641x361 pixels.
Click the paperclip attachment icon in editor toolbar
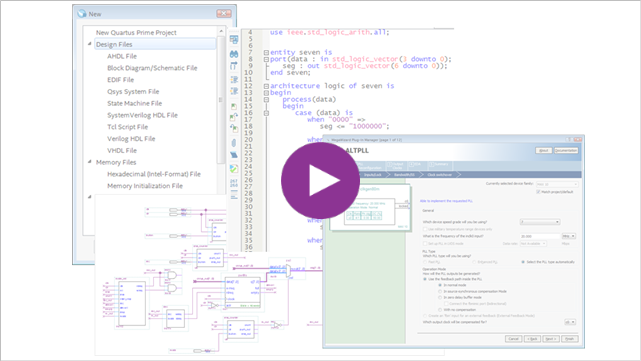234,143
